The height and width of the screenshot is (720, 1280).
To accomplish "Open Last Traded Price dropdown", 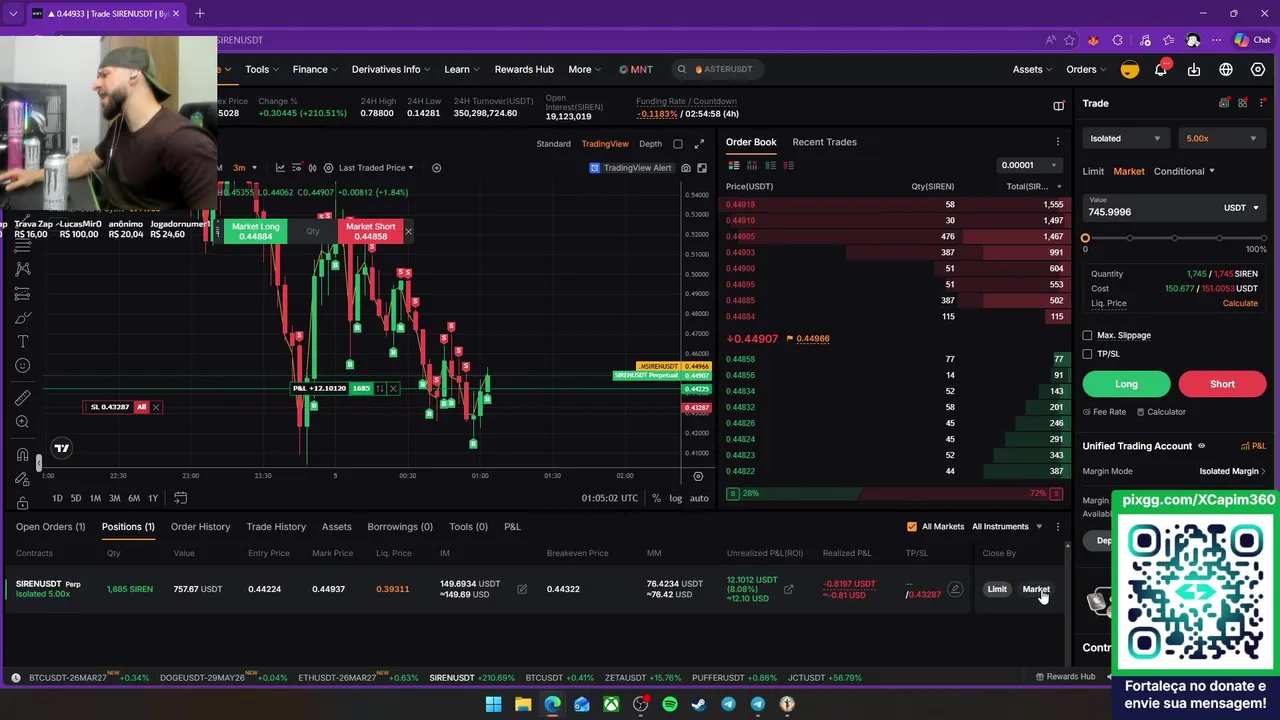I will (x=376, y=168).
